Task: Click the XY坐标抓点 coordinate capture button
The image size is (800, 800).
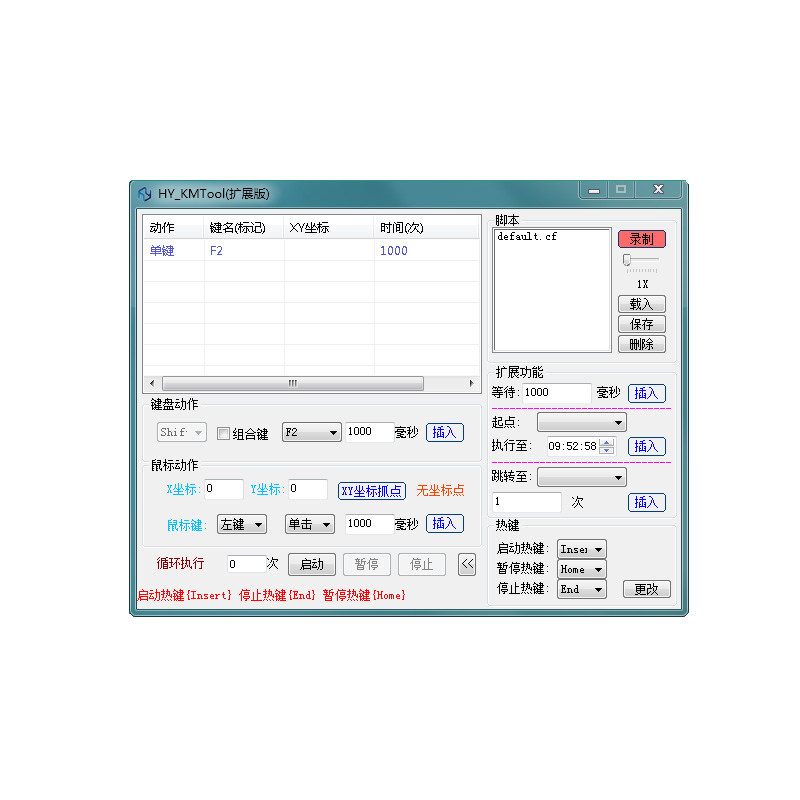Action: (372, 491)
